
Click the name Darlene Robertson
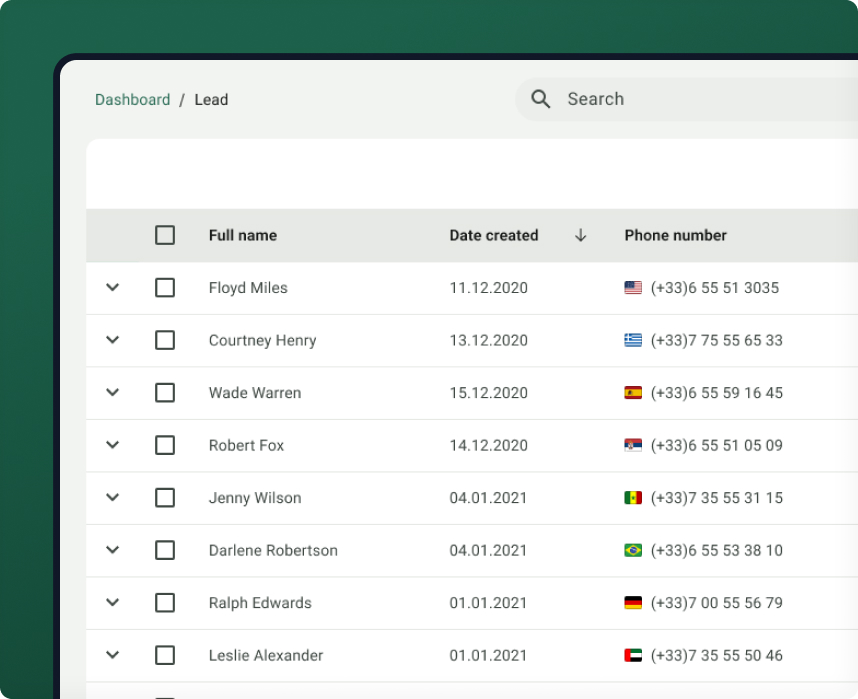pos(273,551)
